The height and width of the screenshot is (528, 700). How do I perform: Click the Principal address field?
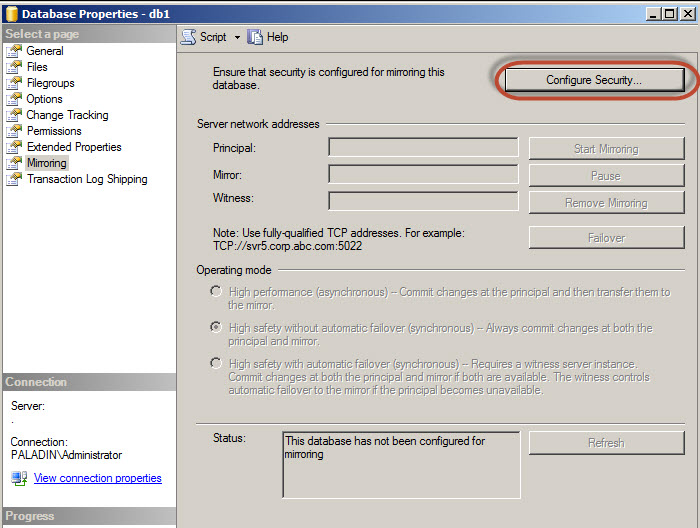(423, 147)
